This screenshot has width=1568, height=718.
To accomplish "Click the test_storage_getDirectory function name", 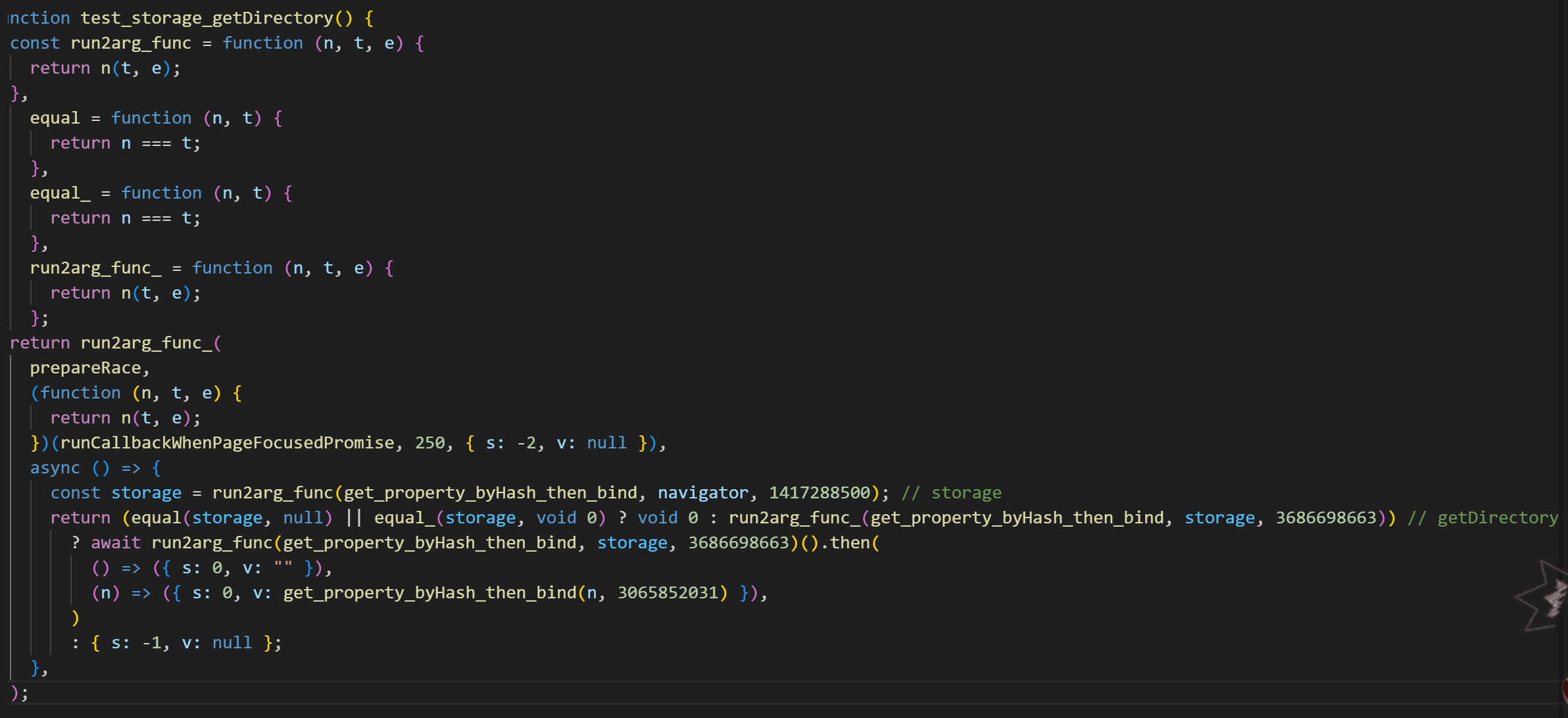I will click(x=207, y=18).
